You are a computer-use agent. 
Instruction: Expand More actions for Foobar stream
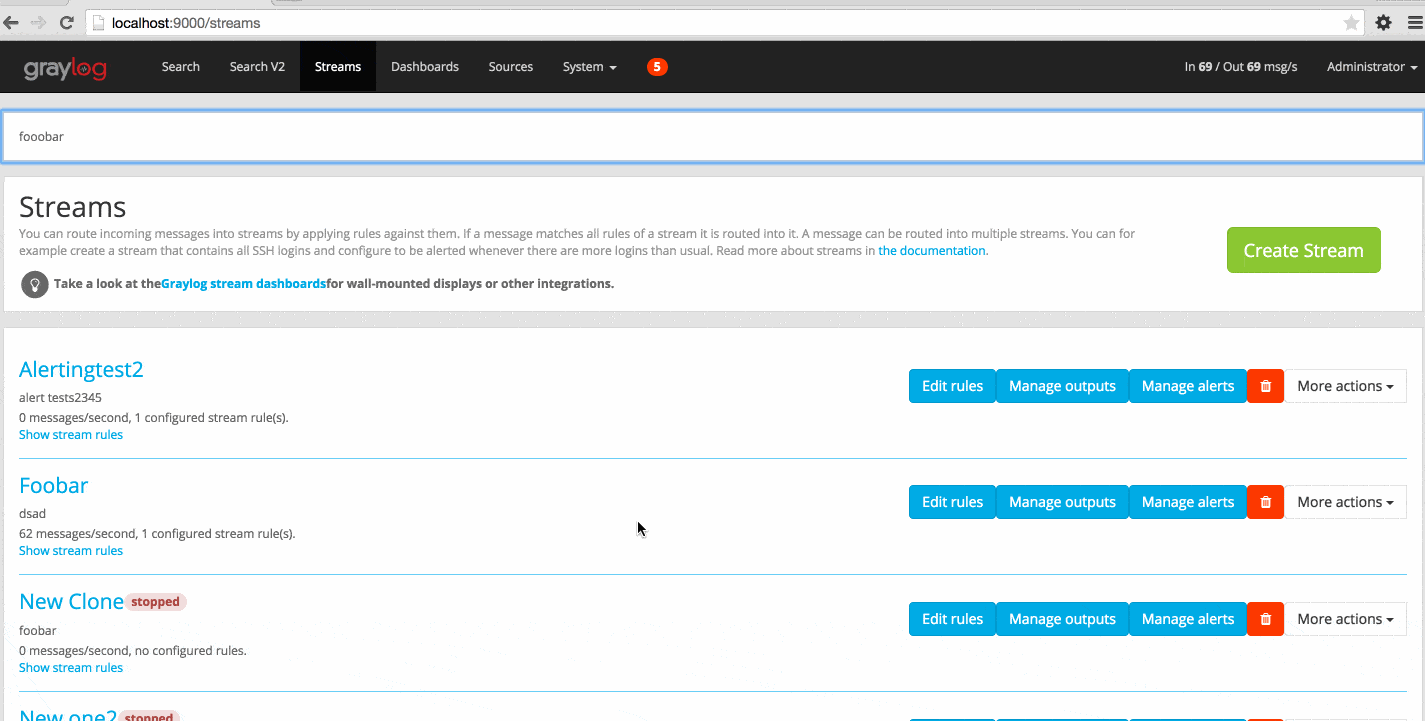[x=1345, y=502]
